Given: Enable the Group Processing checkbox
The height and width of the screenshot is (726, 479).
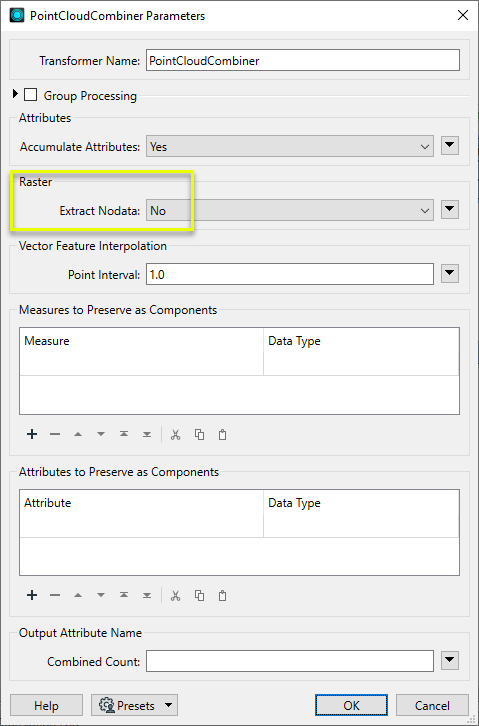Looking at the screenshot, I should coord(31,95).
